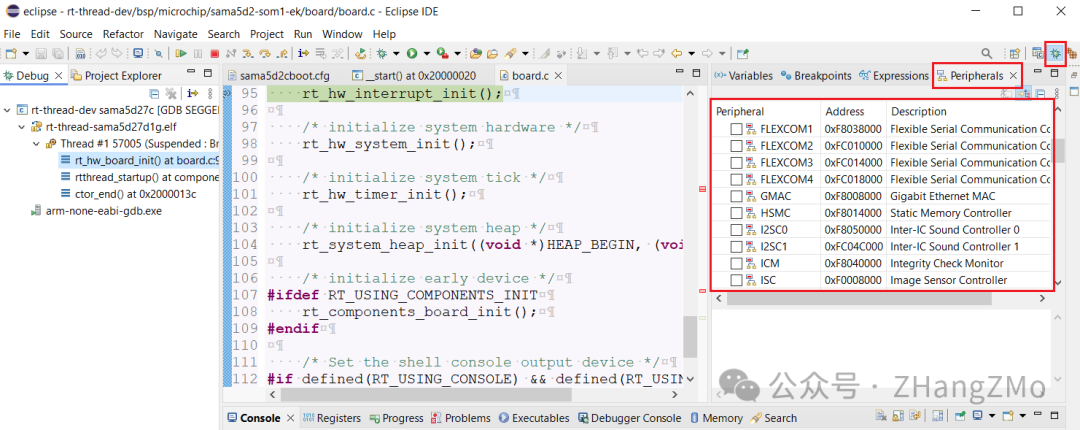Click the Skip All Breakpoints icon
This screenshot has width=1080, height=430.
point(158,53)
